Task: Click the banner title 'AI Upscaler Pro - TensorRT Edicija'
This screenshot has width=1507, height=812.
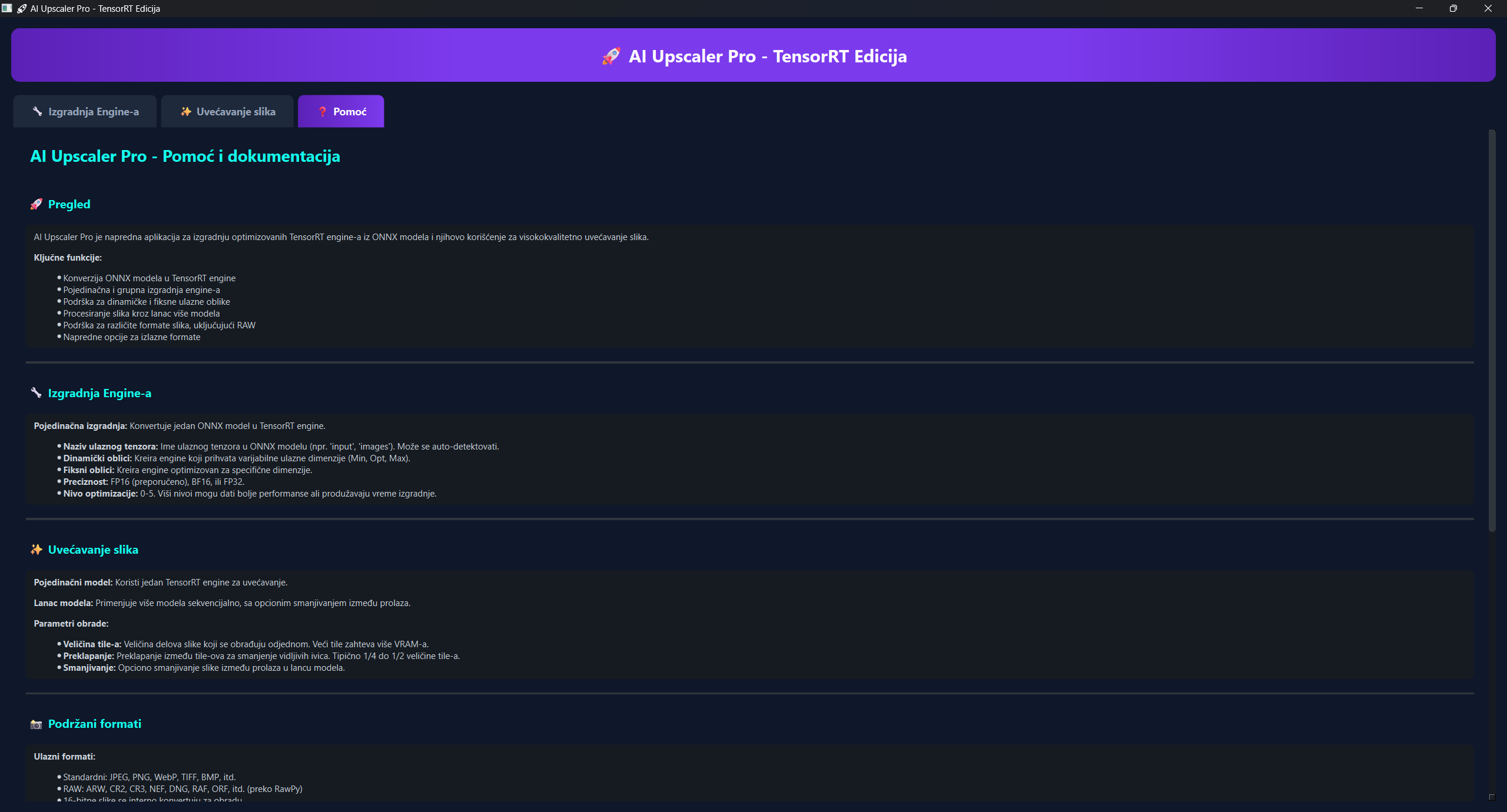Action: tap(768, 56)
